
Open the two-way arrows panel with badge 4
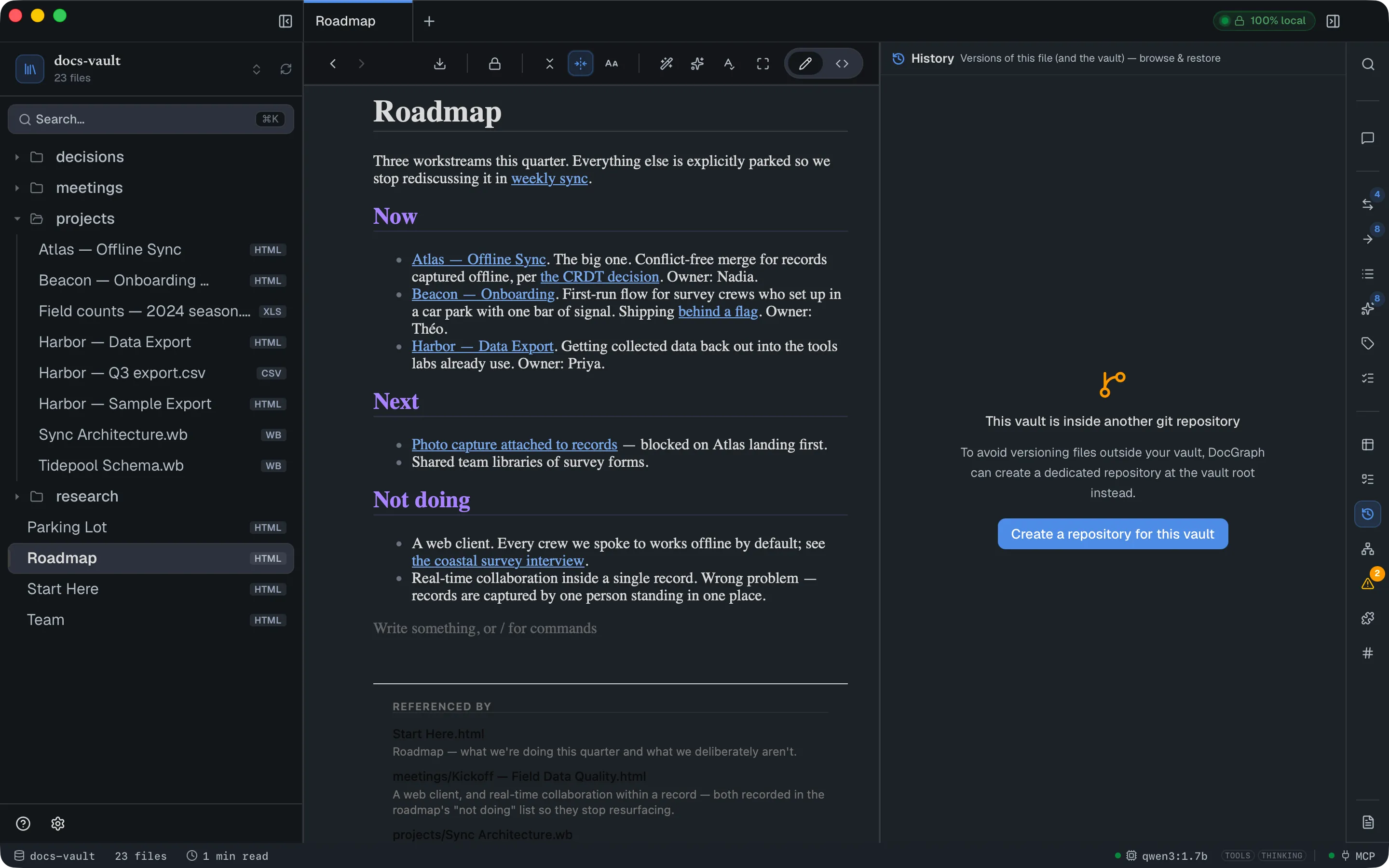coord(1368,204)
